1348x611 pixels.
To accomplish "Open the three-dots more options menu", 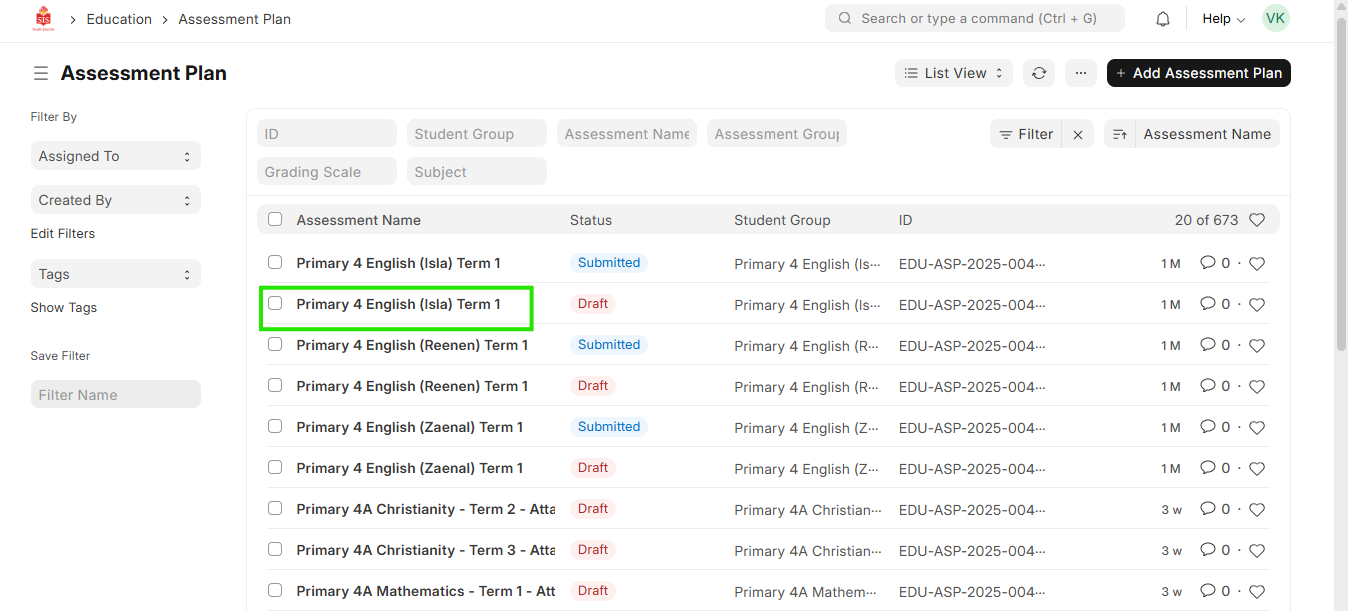I will click(x=1080, y=73).
